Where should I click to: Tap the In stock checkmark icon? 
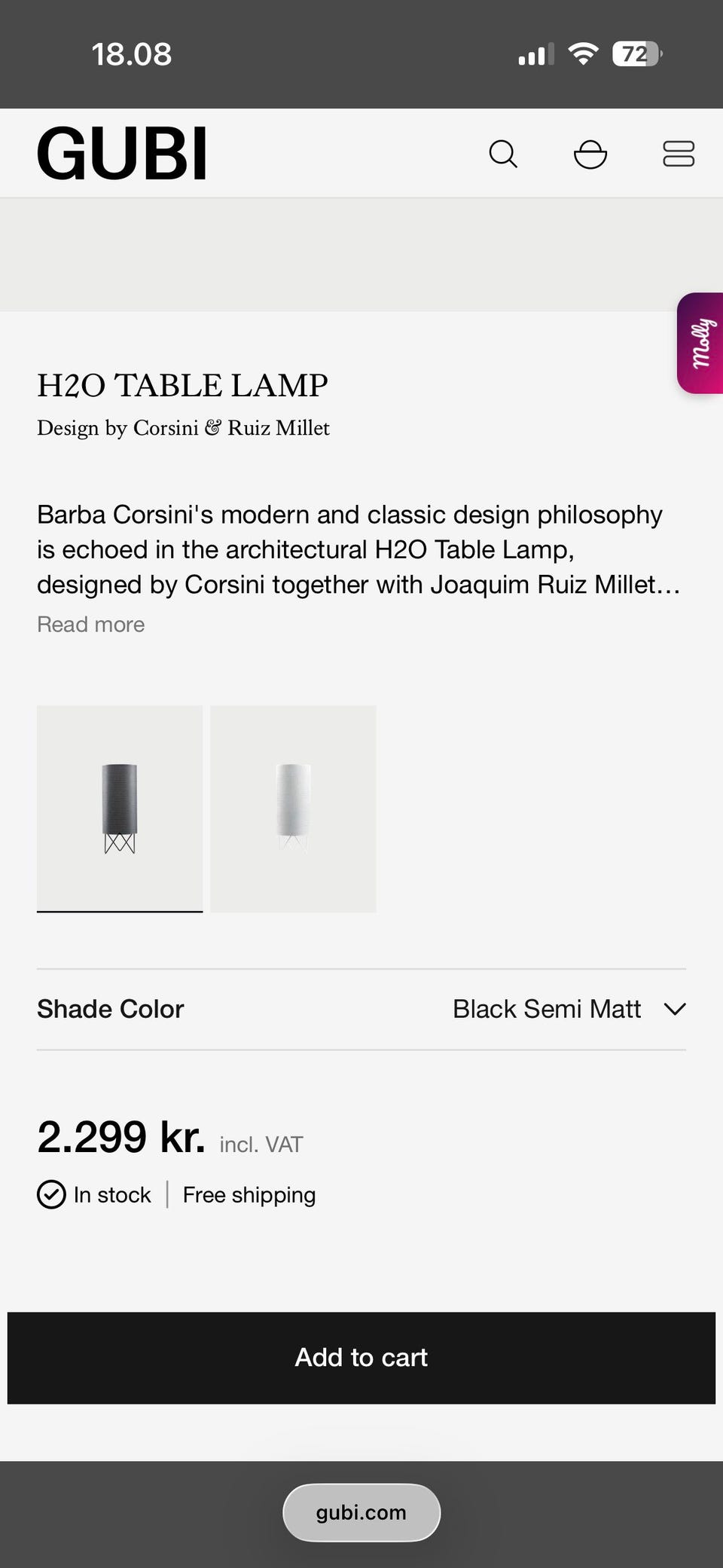(51, 1194)
